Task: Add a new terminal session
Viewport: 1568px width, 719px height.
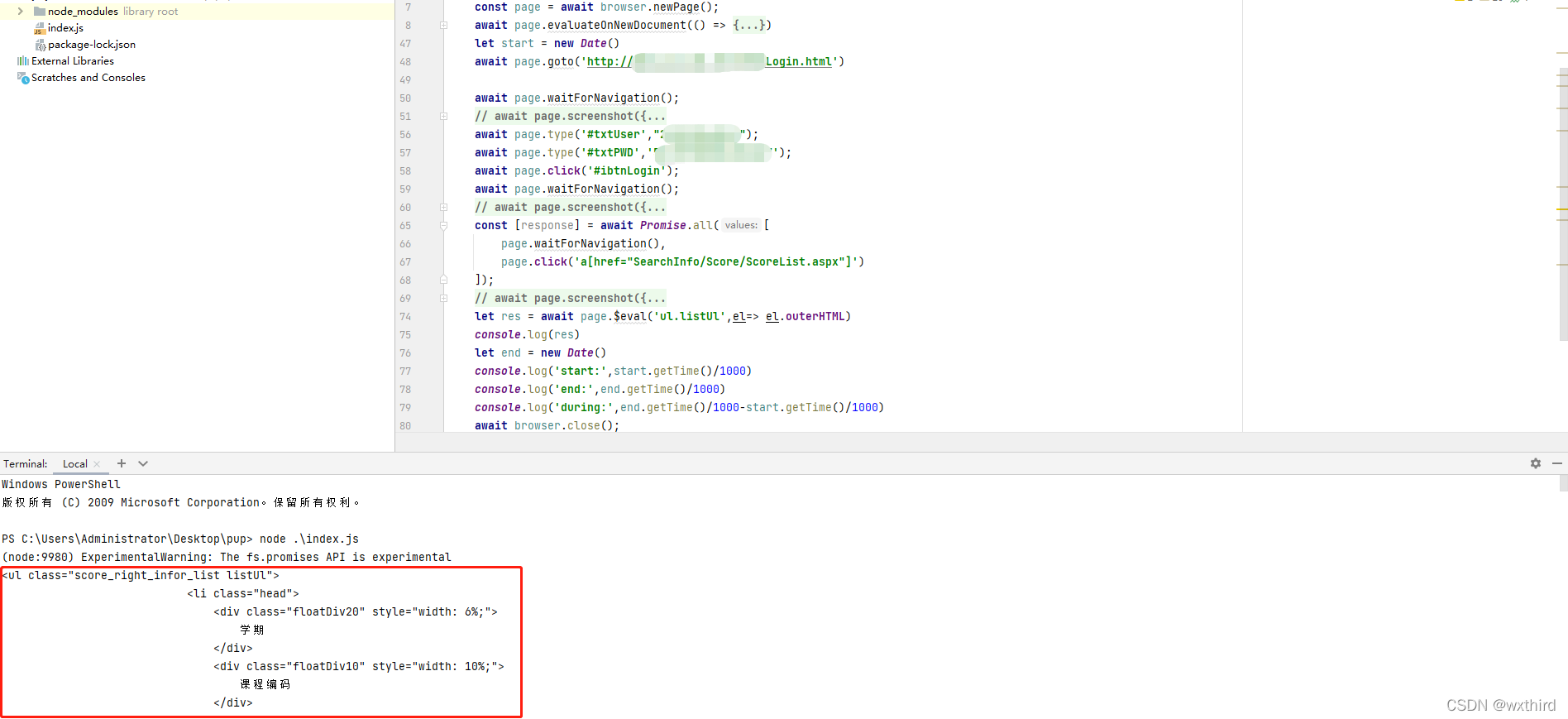Action: [x=122, y=463]
